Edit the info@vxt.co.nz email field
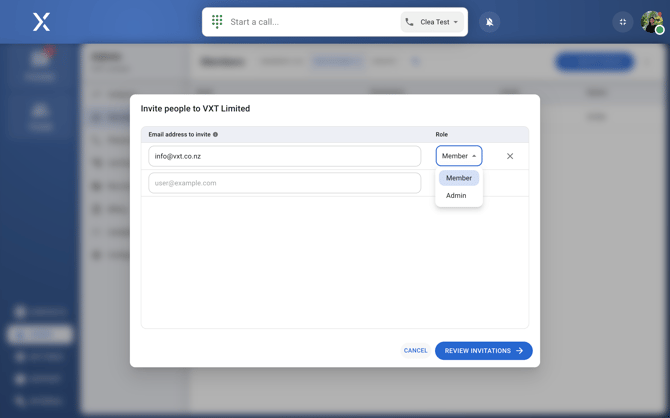 point(285,156)
